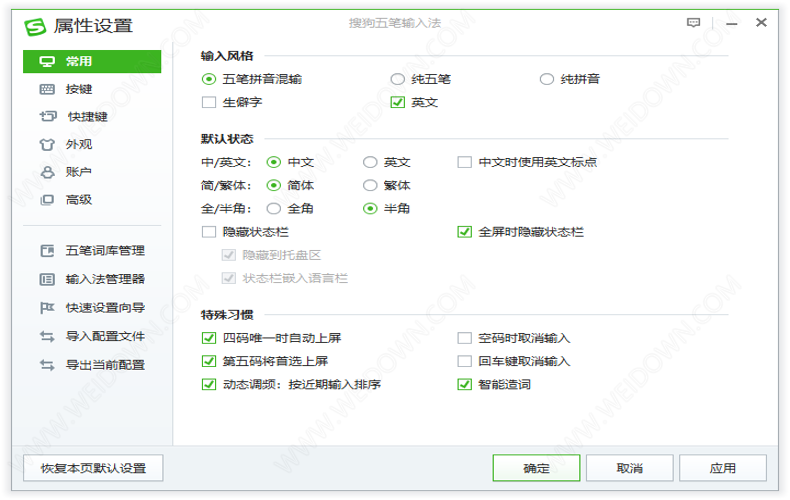790x500 pixels.
Task: Click the arrows icon beside 导入配置文件
Action: click(x=47, y=336)
